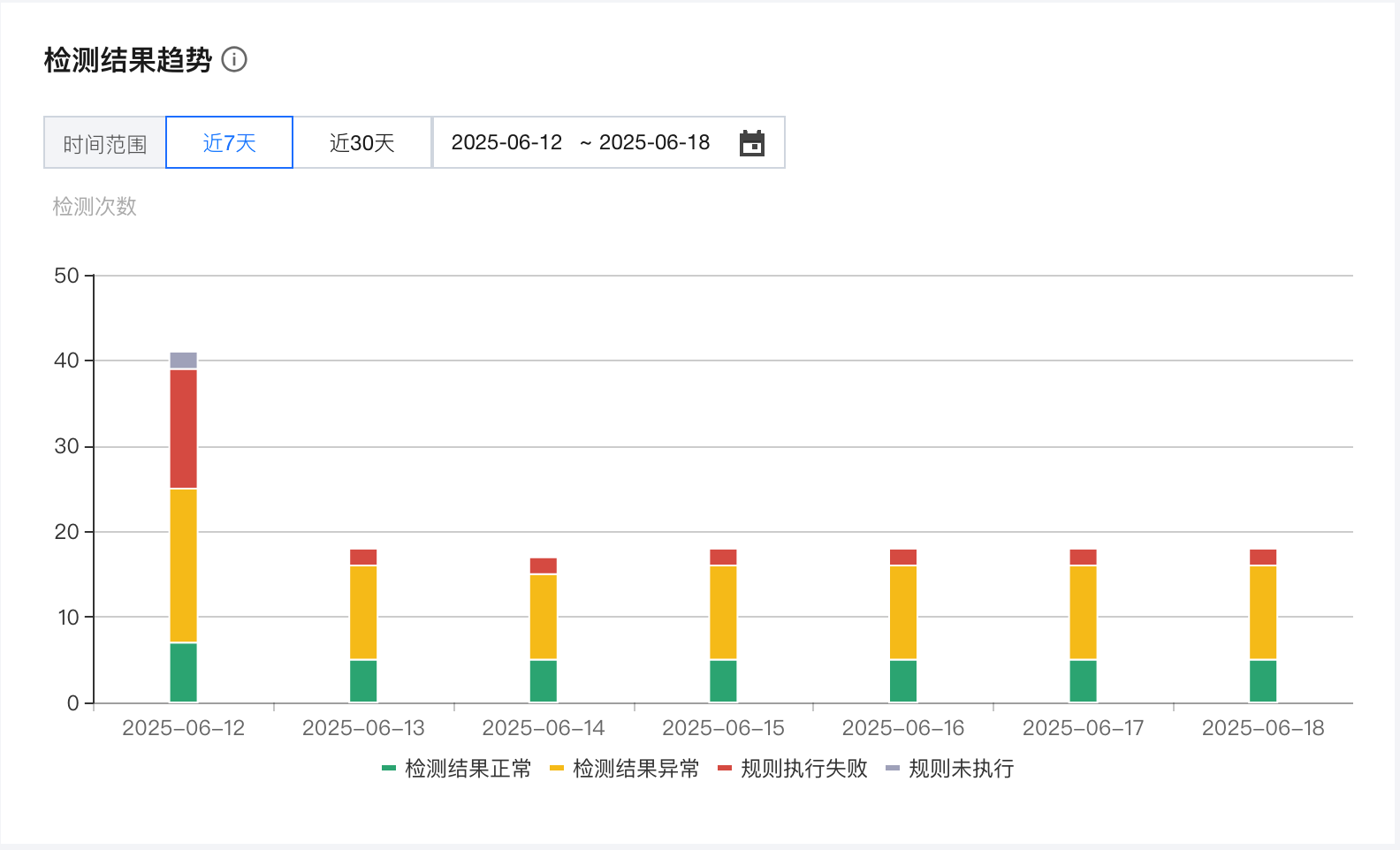Open the calendar date picker icon
The image size is (1400, 850).
(751, 143)
